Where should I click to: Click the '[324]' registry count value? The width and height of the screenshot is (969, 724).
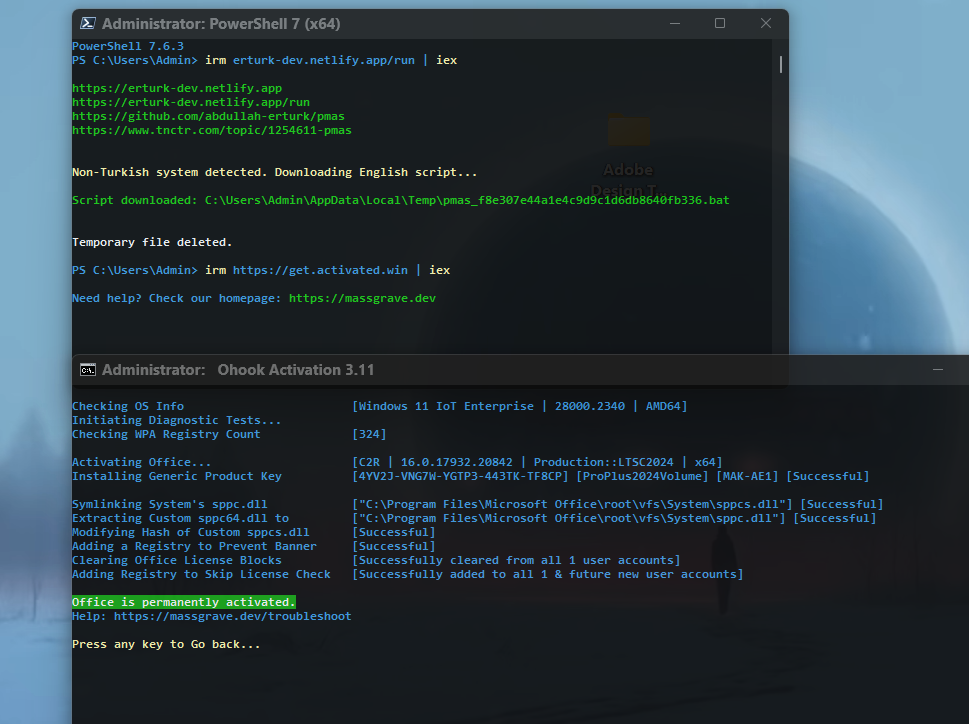369,434
